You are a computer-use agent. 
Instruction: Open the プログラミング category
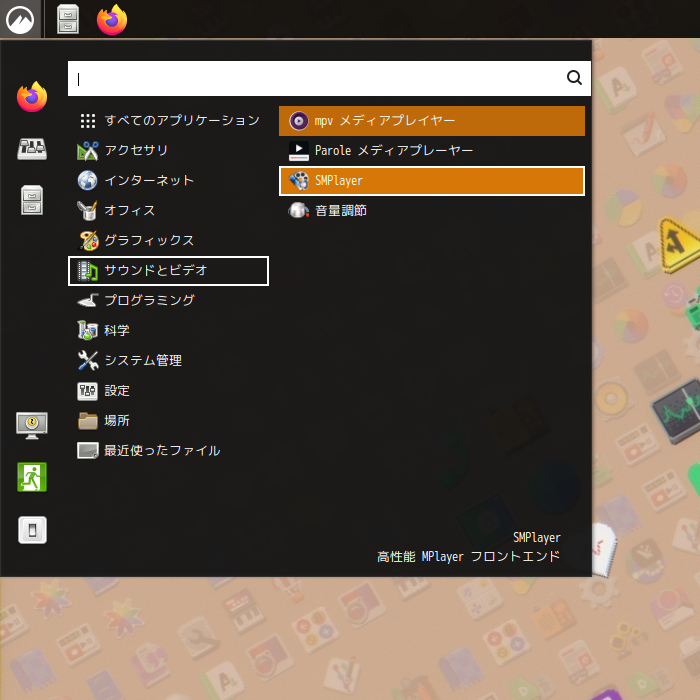click(168, 300)
